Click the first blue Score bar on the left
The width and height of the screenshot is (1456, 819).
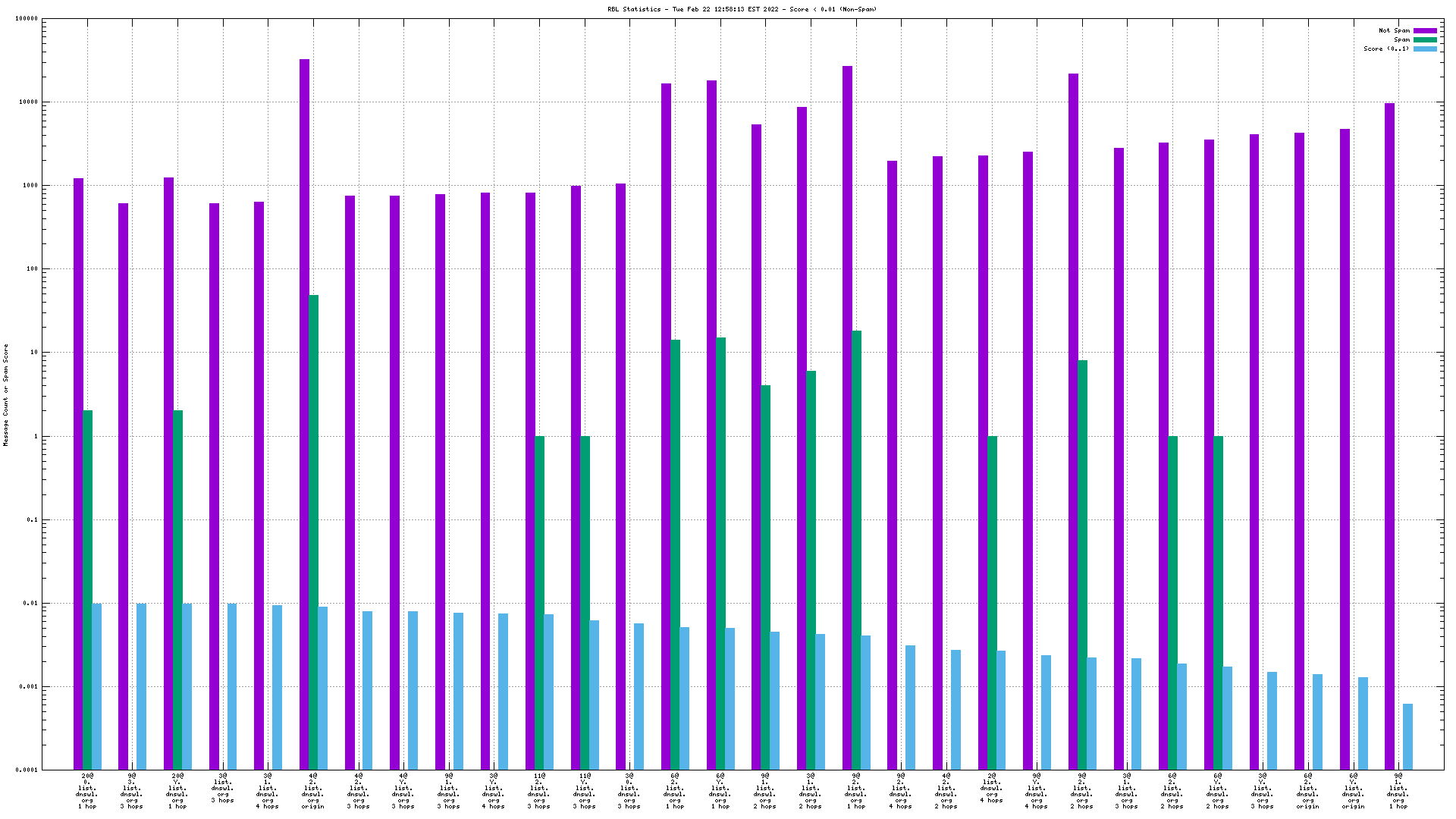(96, 686)
